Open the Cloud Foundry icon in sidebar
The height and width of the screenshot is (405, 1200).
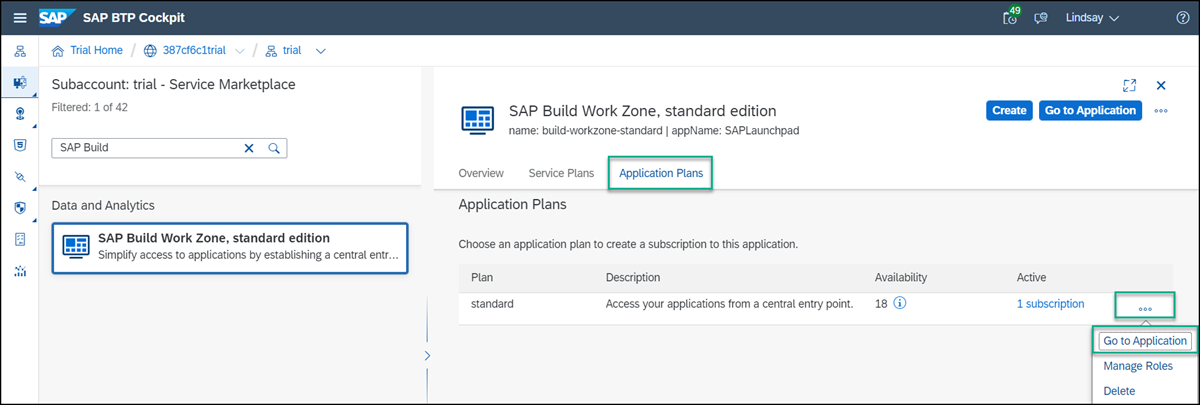(x=20, y=113)
